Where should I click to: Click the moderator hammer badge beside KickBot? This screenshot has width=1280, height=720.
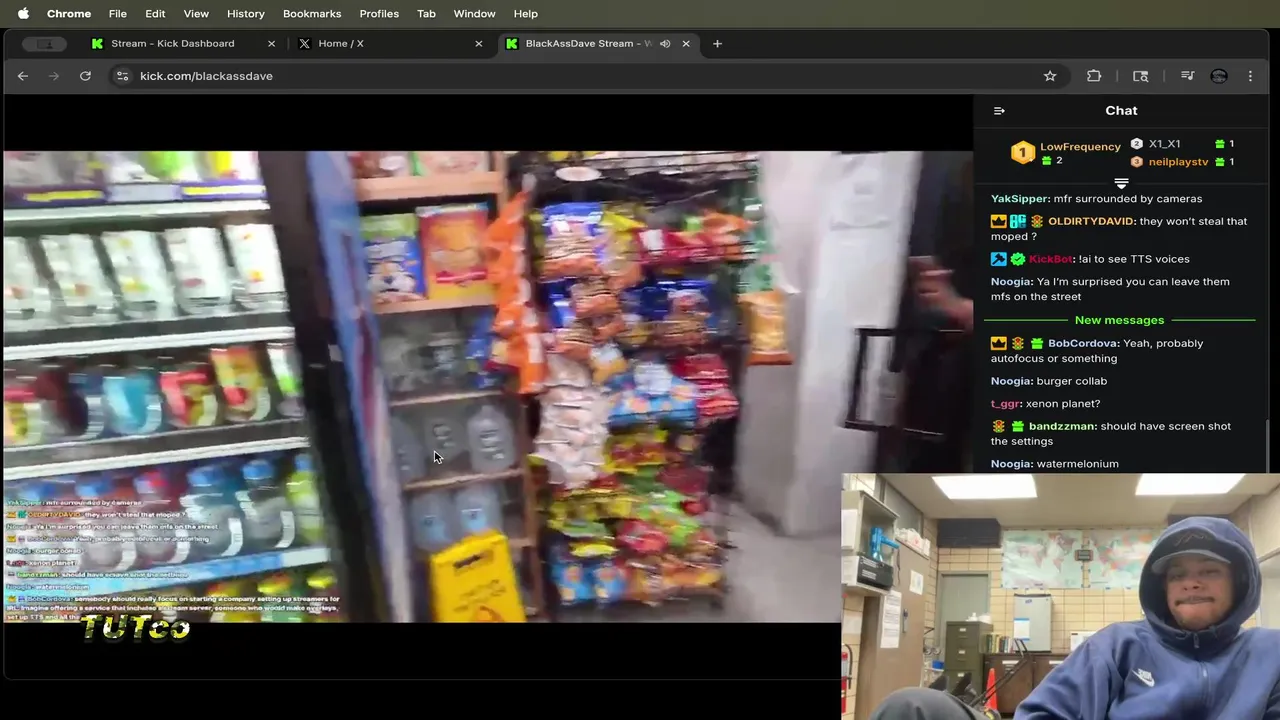[x=998, y=259]
